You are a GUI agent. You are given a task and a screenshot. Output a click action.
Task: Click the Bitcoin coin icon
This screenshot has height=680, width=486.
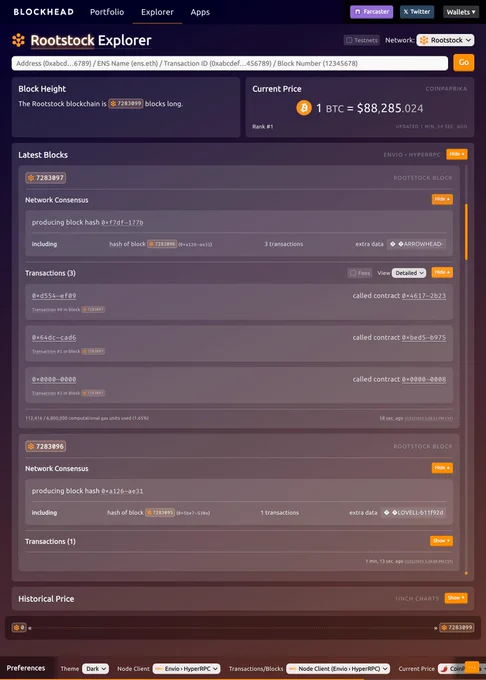pos(304,108)
